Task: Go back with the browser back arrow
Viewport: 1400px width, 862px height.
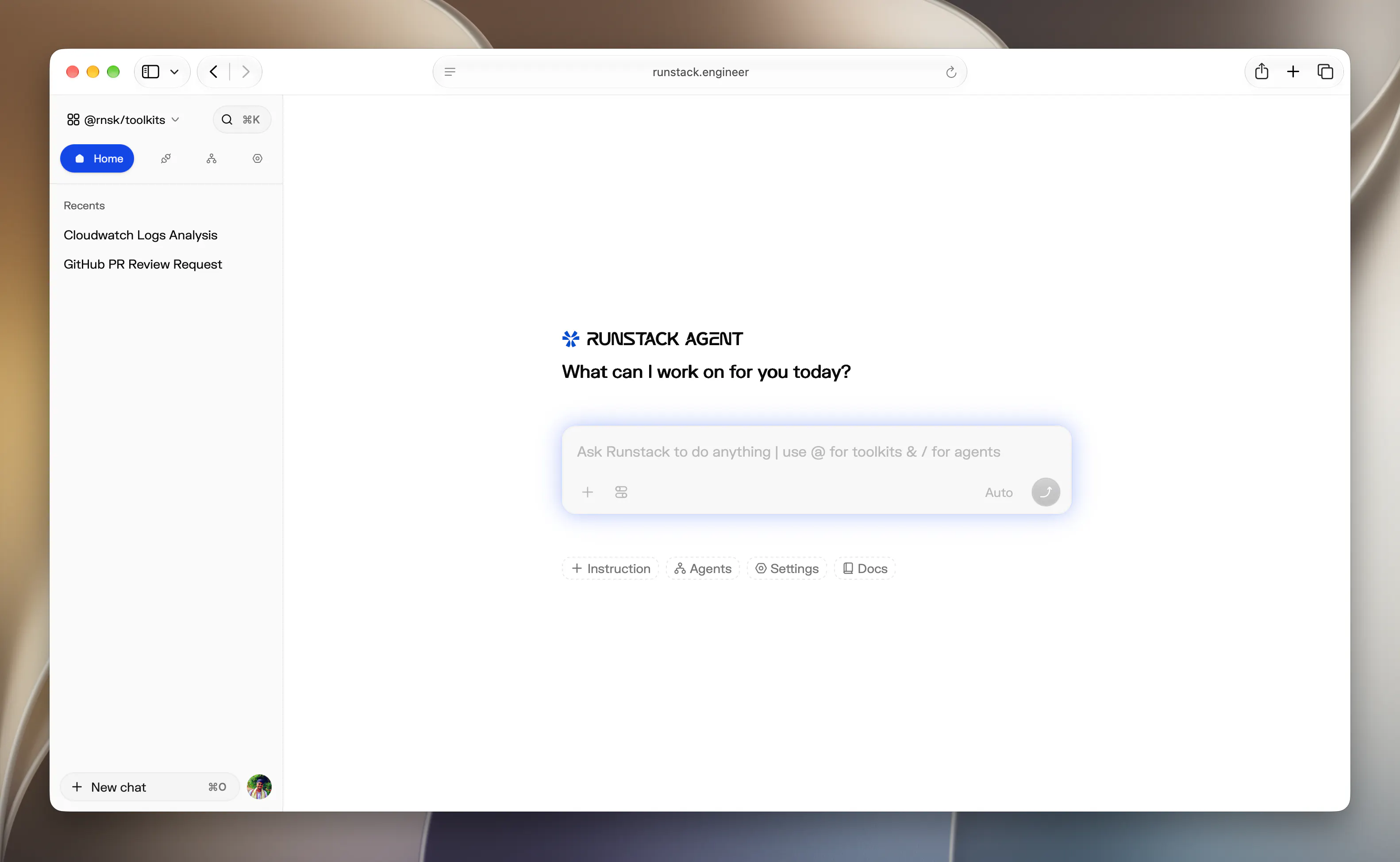Action: click(214, 72)
